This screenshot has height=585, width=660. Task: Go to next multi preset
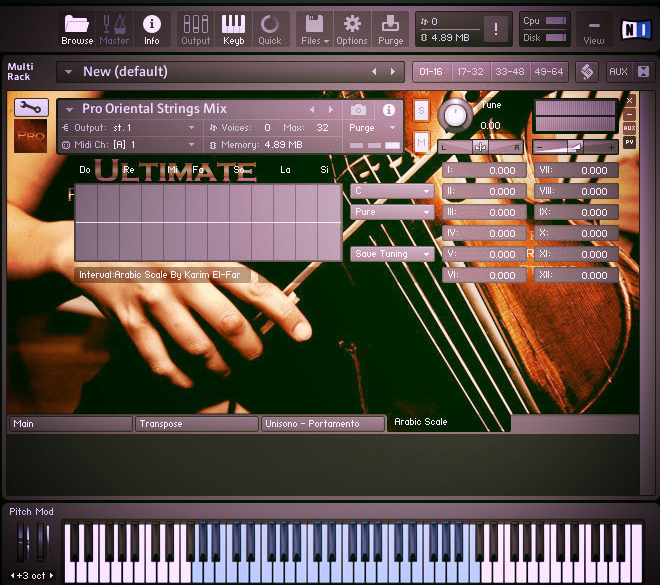pyautogui.click(x=393, y=72)
